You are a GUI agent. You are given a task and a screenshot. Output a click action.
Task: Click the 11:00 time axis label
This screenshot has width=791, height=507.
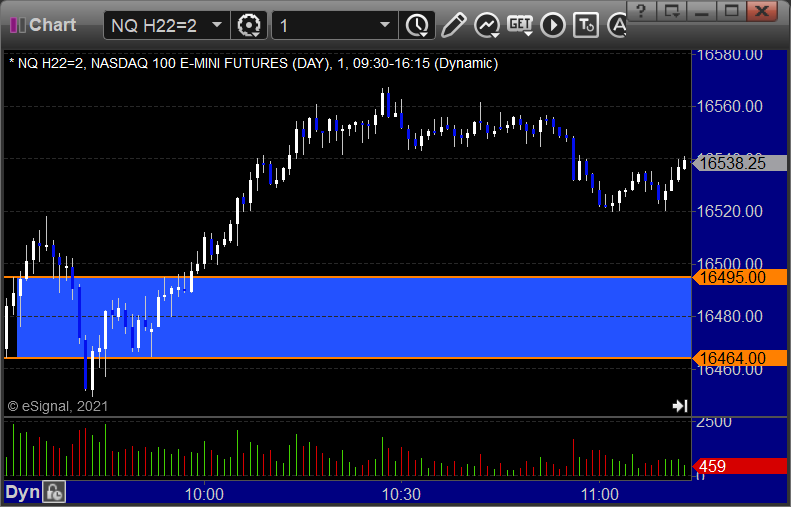(x=599, y=494)
